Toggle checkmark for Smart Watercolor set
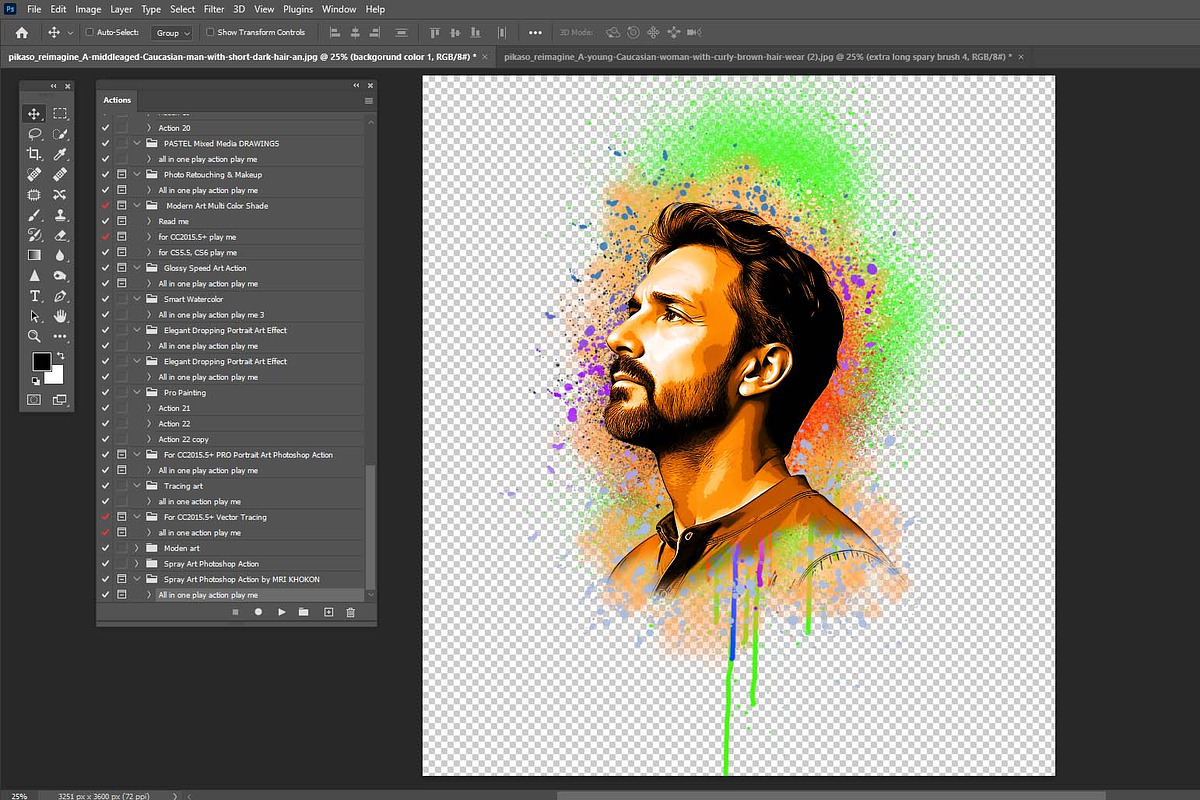 click(106, 299)
